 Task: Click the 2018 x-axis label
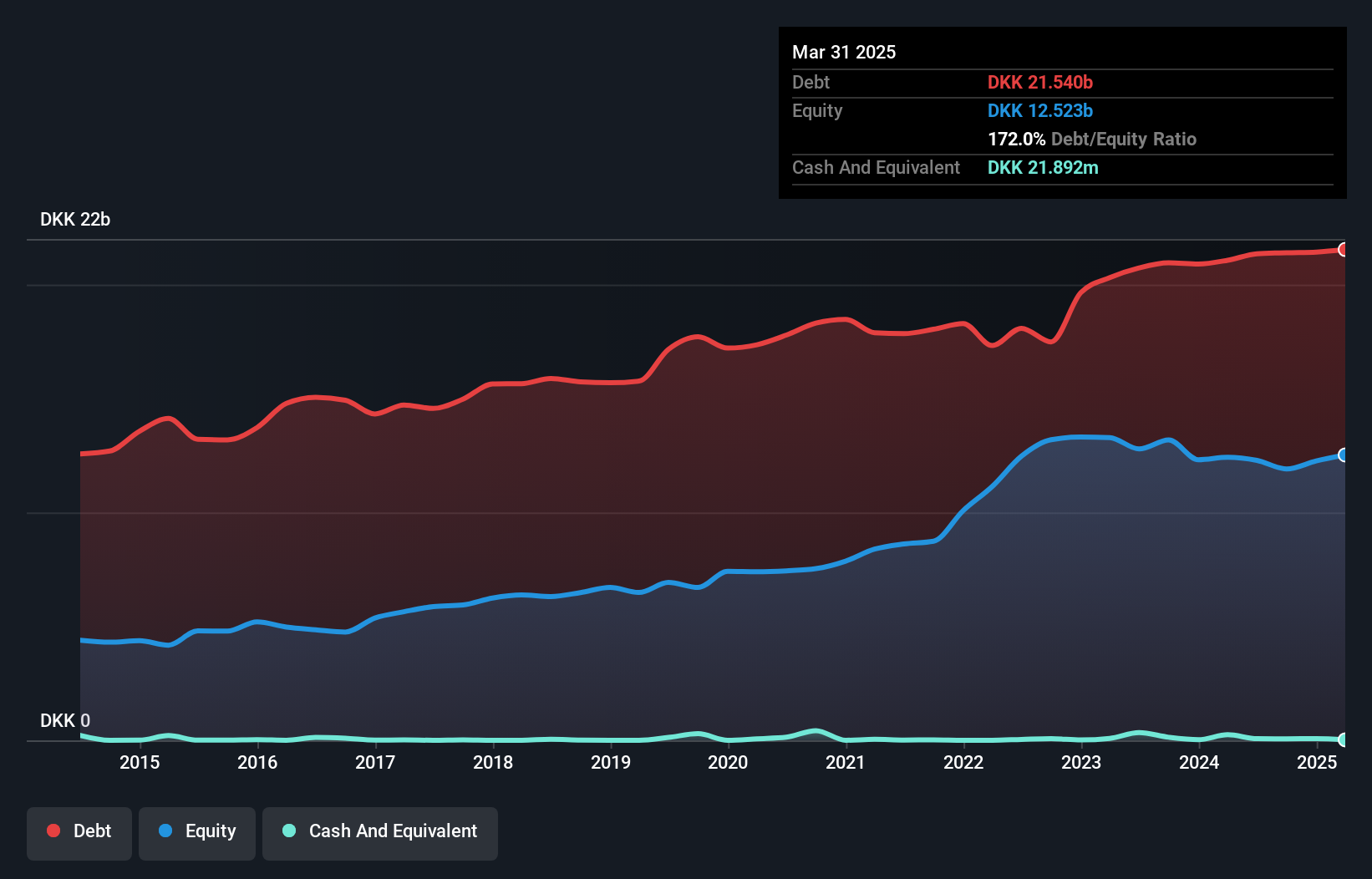point(493,762)
